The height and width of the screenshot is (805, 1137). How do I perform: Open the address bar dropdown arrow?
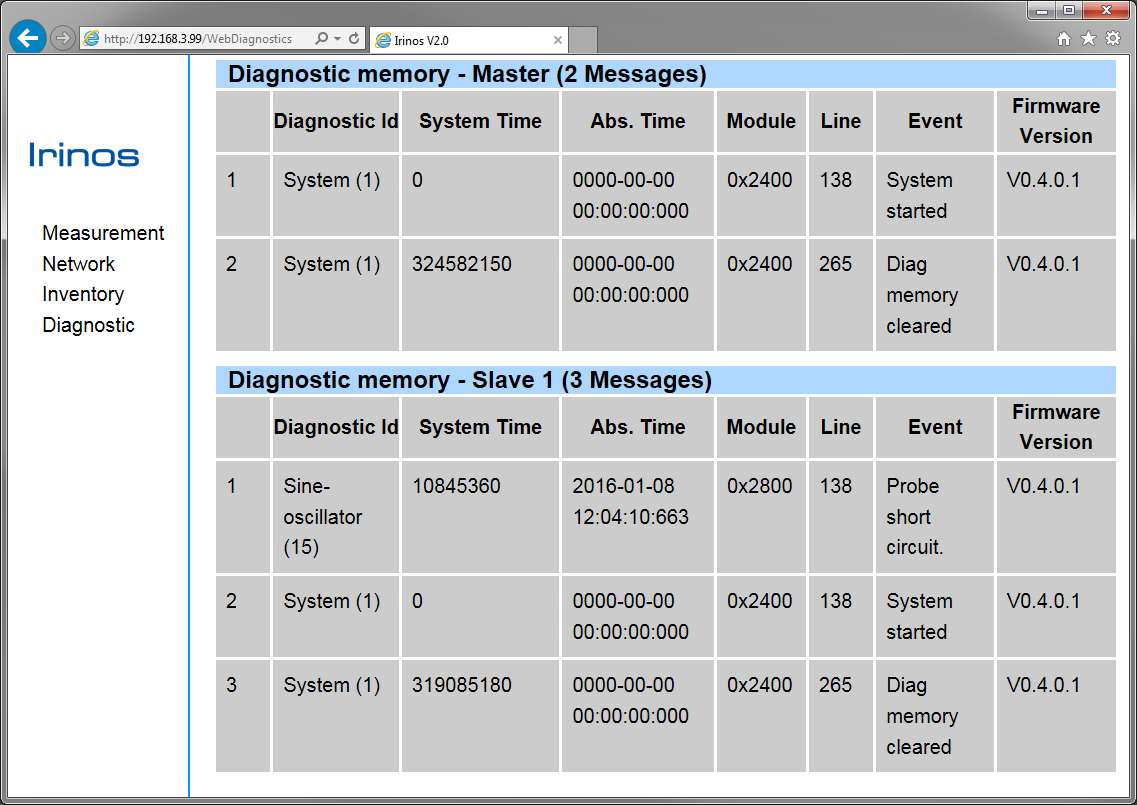click(337, 38)
